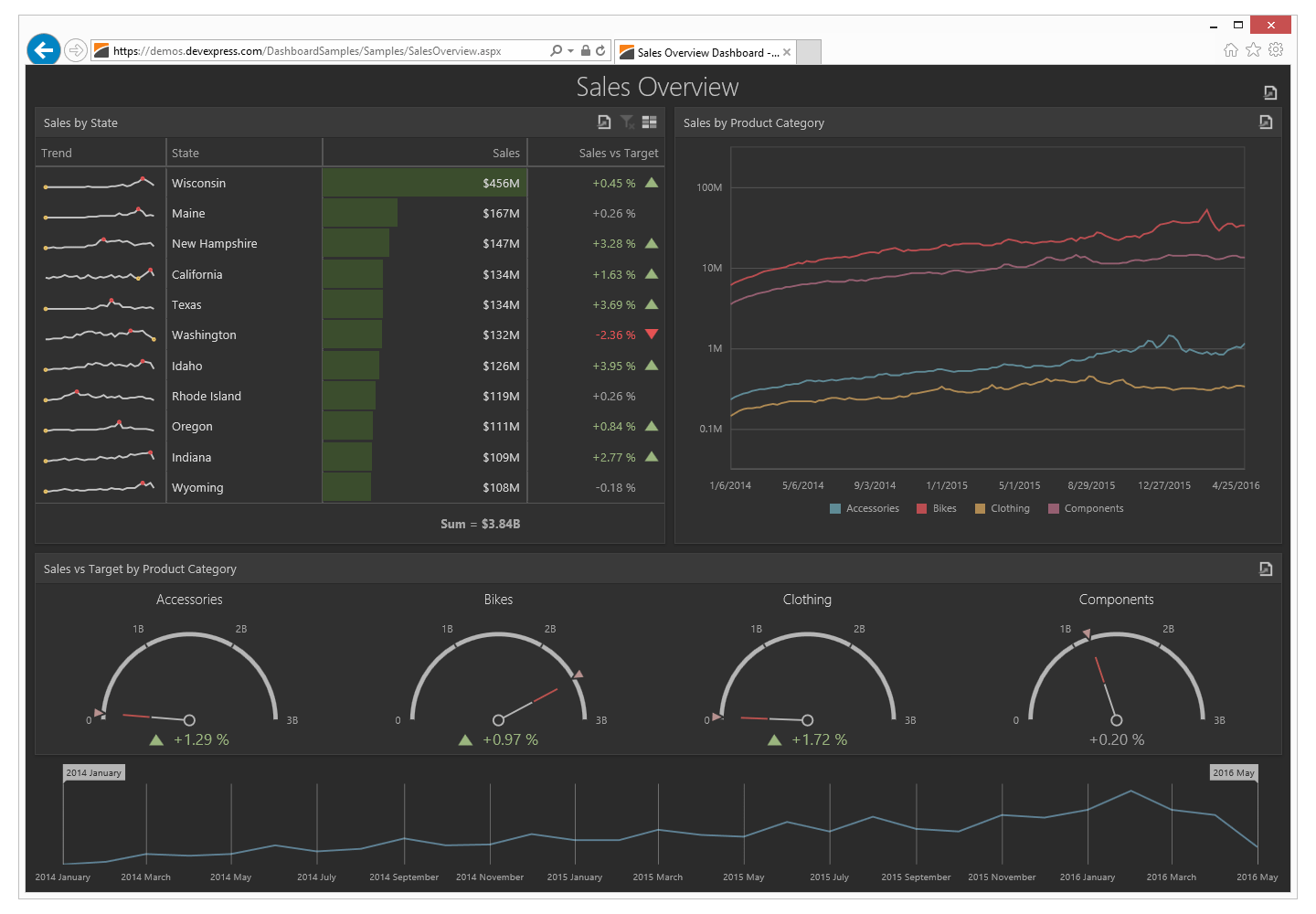Sort grid by the Trend column header

(x=101, y=153)
